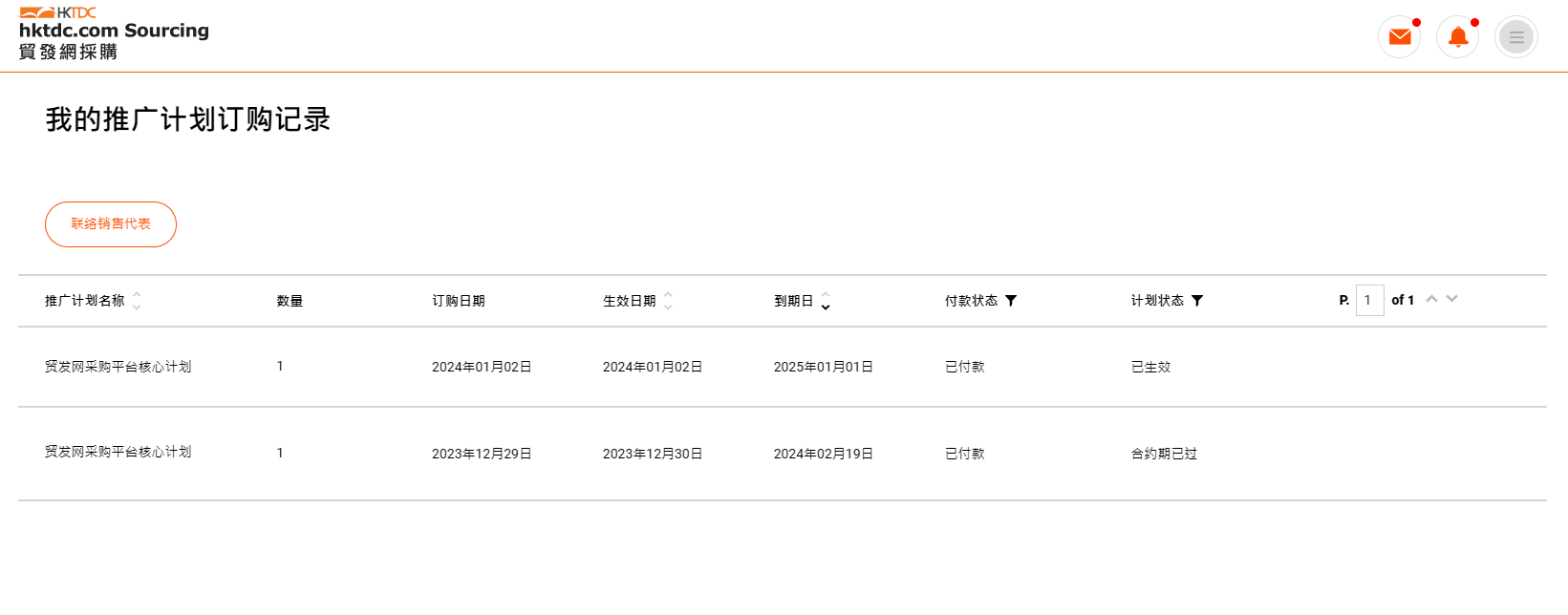Click the page number input field

(x=1369, y=300)
